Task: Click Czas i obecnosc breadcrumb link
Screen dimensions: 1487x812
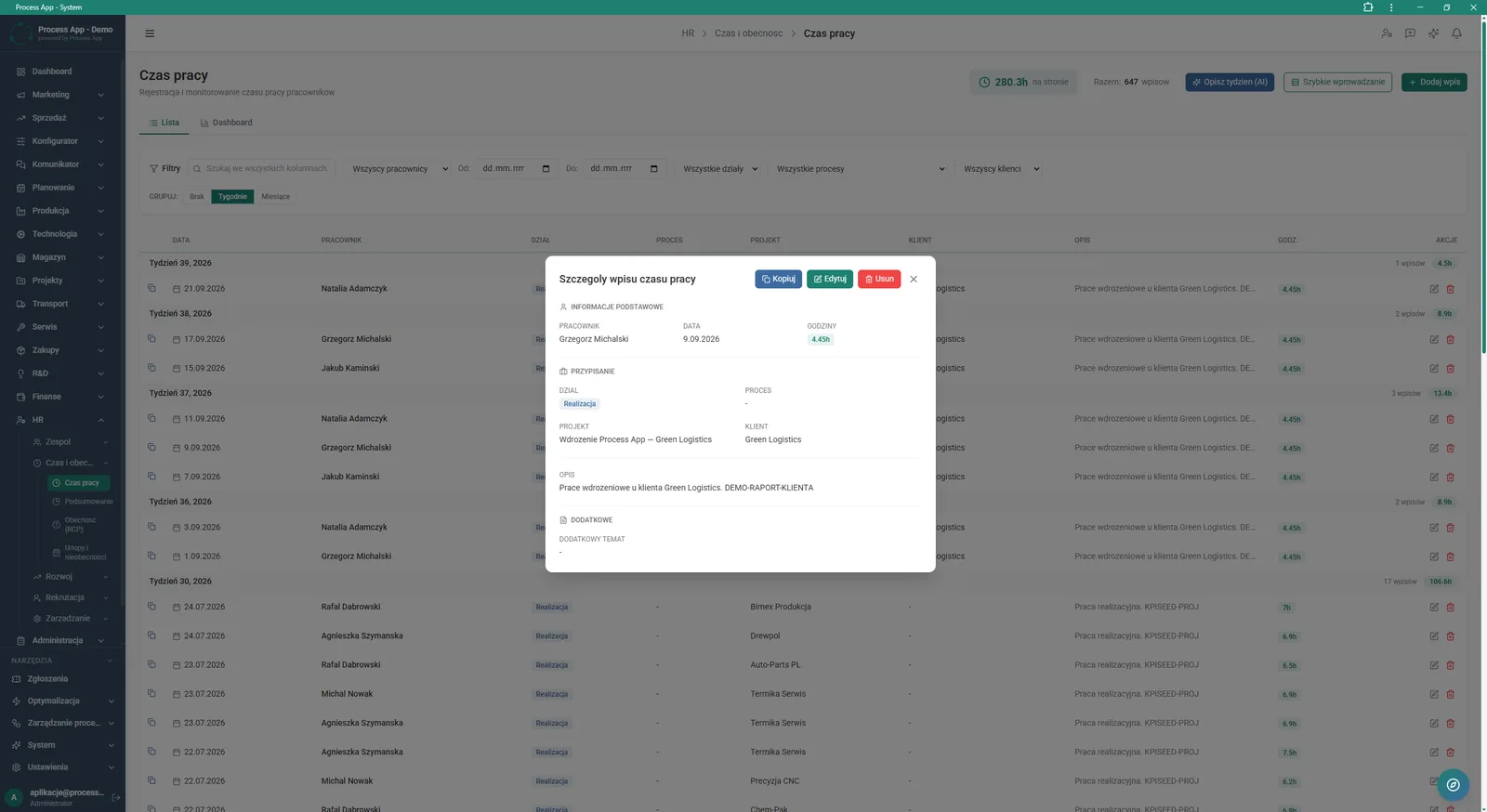Action: coord(748,33)
